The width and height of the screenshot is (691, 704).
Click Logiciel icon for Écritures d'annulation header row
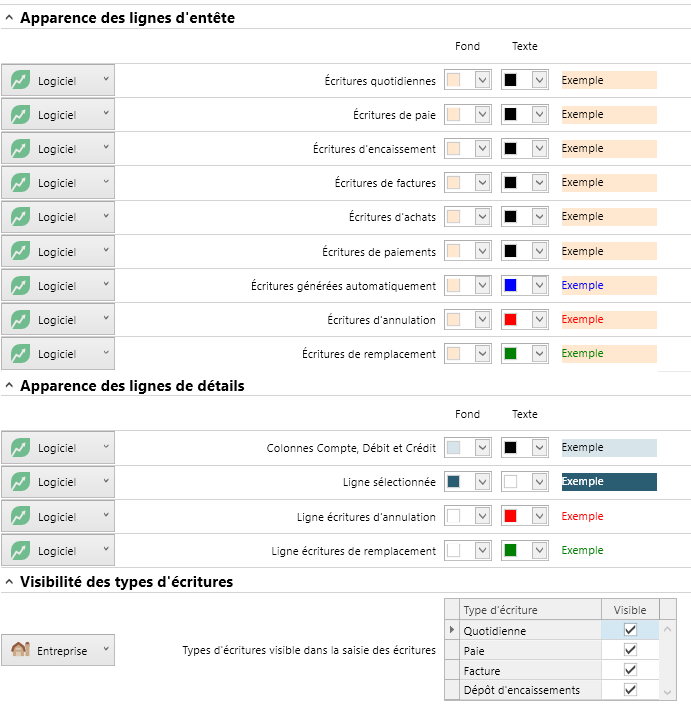[x=21, y=319]
